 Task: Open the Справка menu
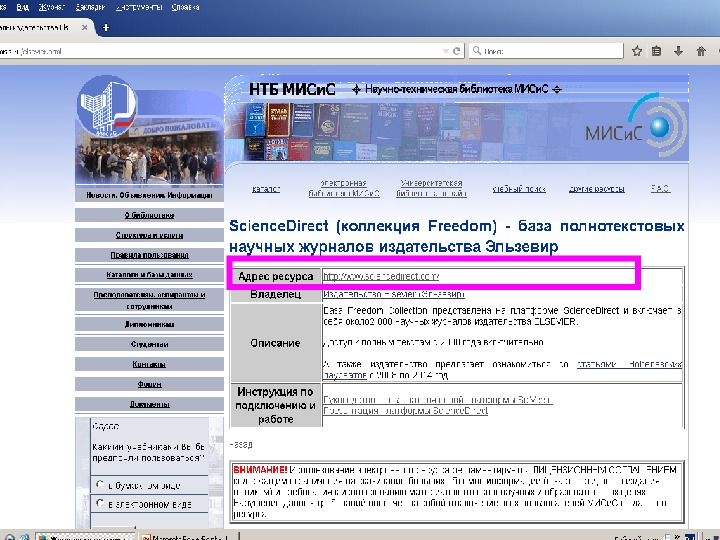click(186, 7)
